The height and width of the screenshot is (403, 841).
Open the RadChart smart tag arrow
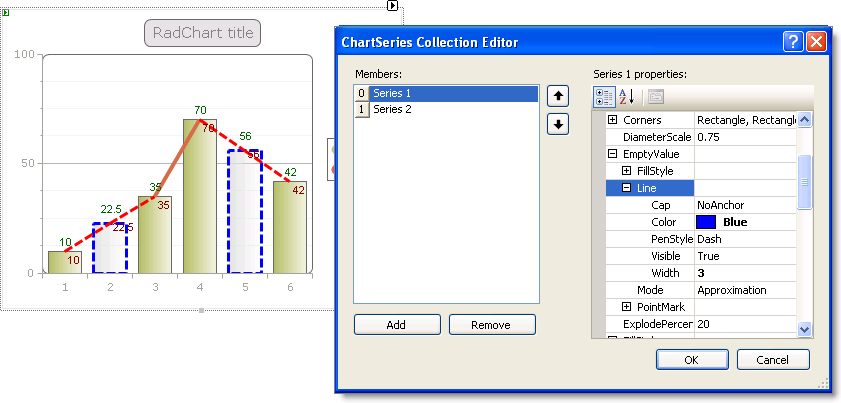pos(393,5)
